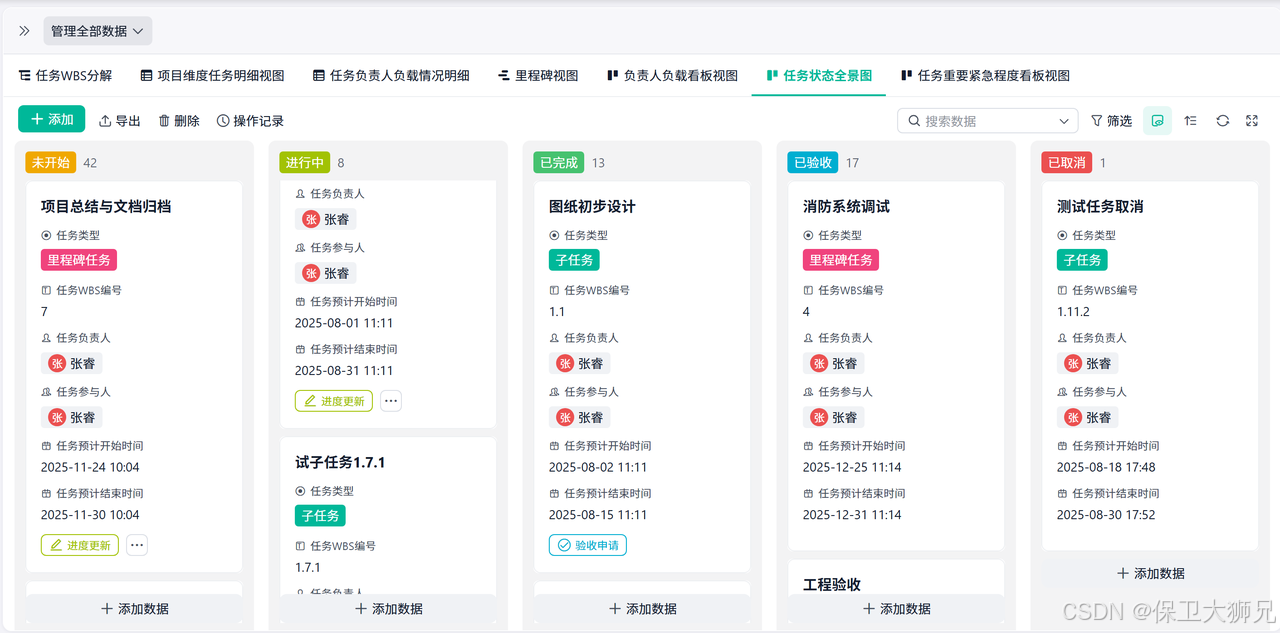The image size is (1280, 633).
Task: Open more menu on 项目总结与文档归档 card
Action: click(x=137, y=545)
